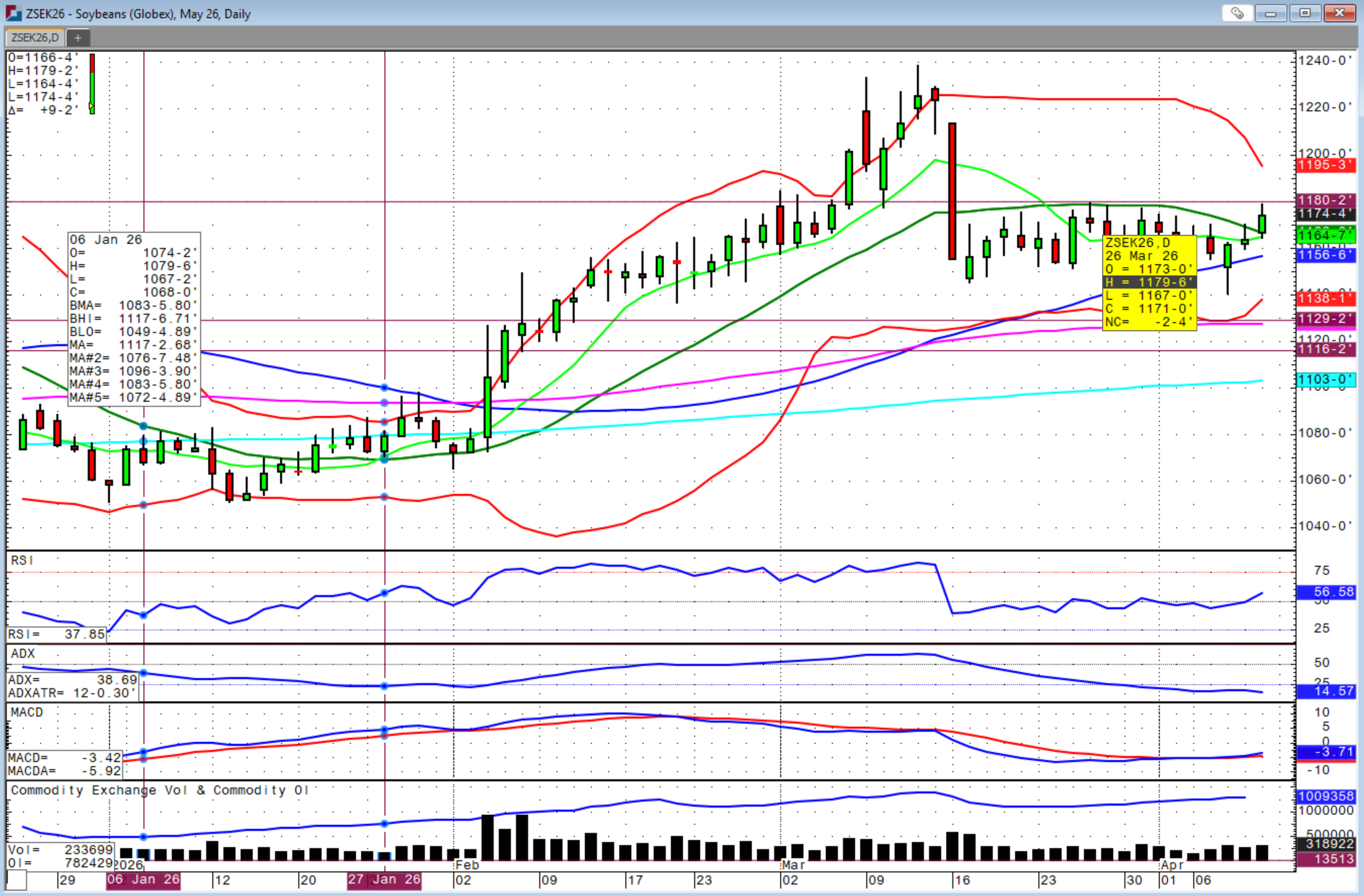Screen dimensions: 1364x896
Task: Click the RSI study pane title
Action: point(22,561)
